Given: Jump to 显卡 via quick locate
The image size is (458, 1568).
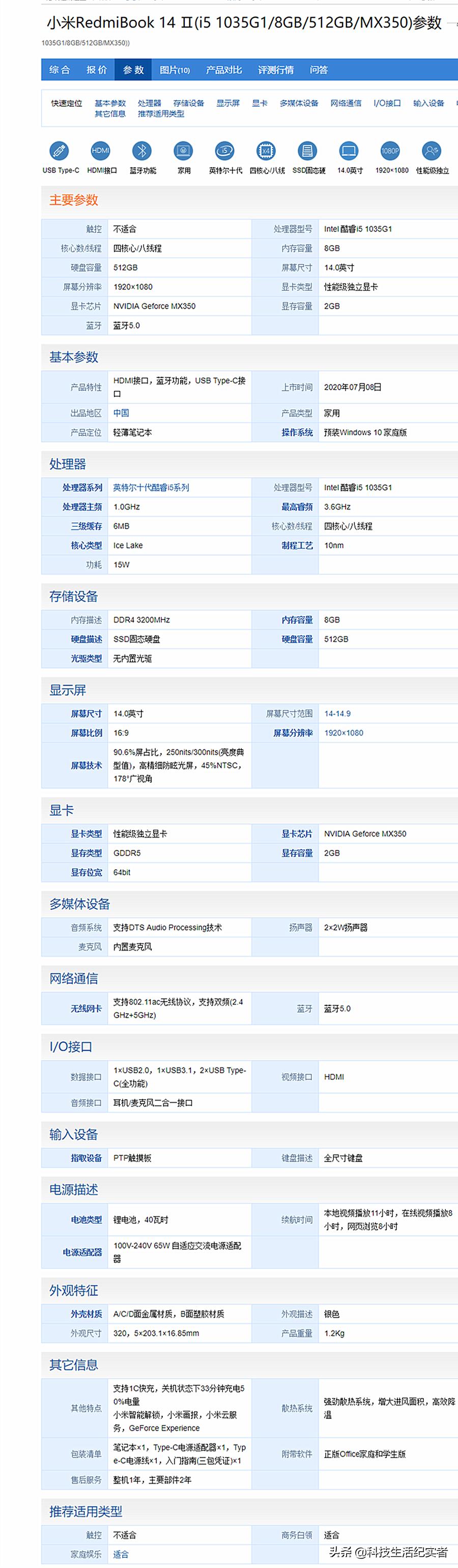Looking at the screenshot, I should (x=260, y=103).
